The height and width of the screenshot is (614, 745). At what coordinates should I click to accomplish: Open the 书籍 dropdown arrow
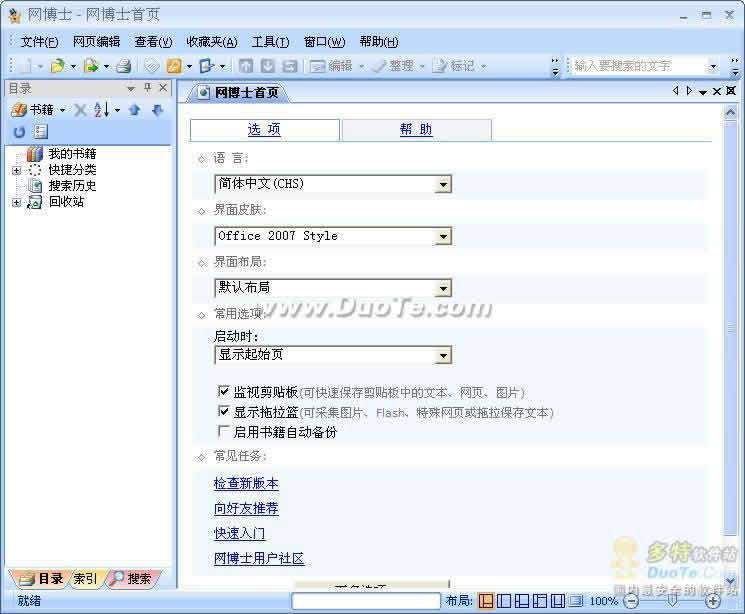point(62,111)
